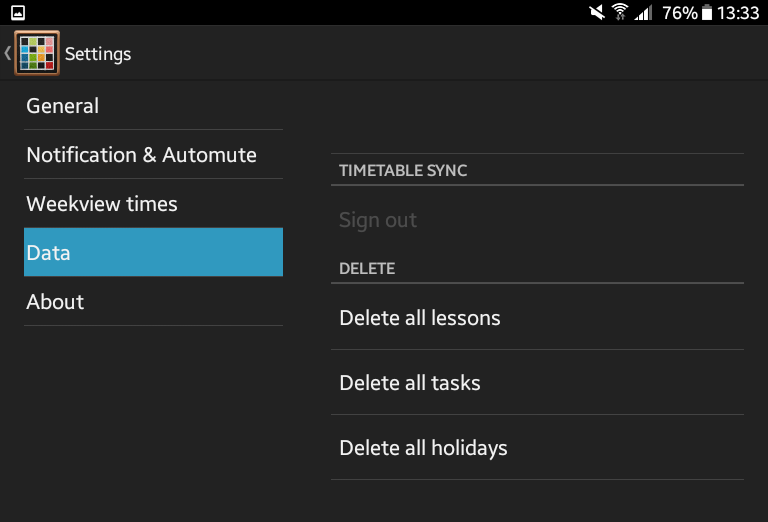
Task: Tap the DELETE section header
Action: tap(367, 268)
